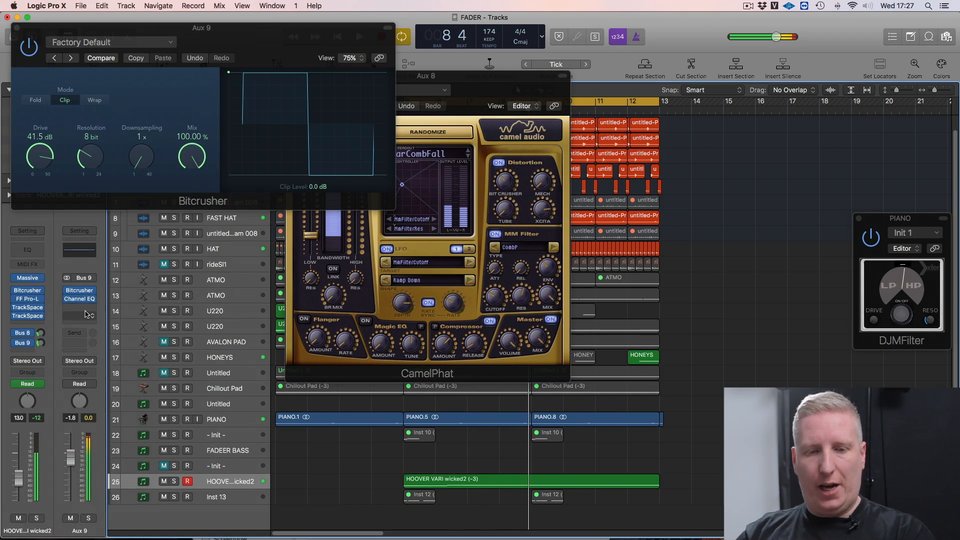960x540 pixels.
Task: Open the Drag No Overlap dropdown
Action: [x=794, y=90]
